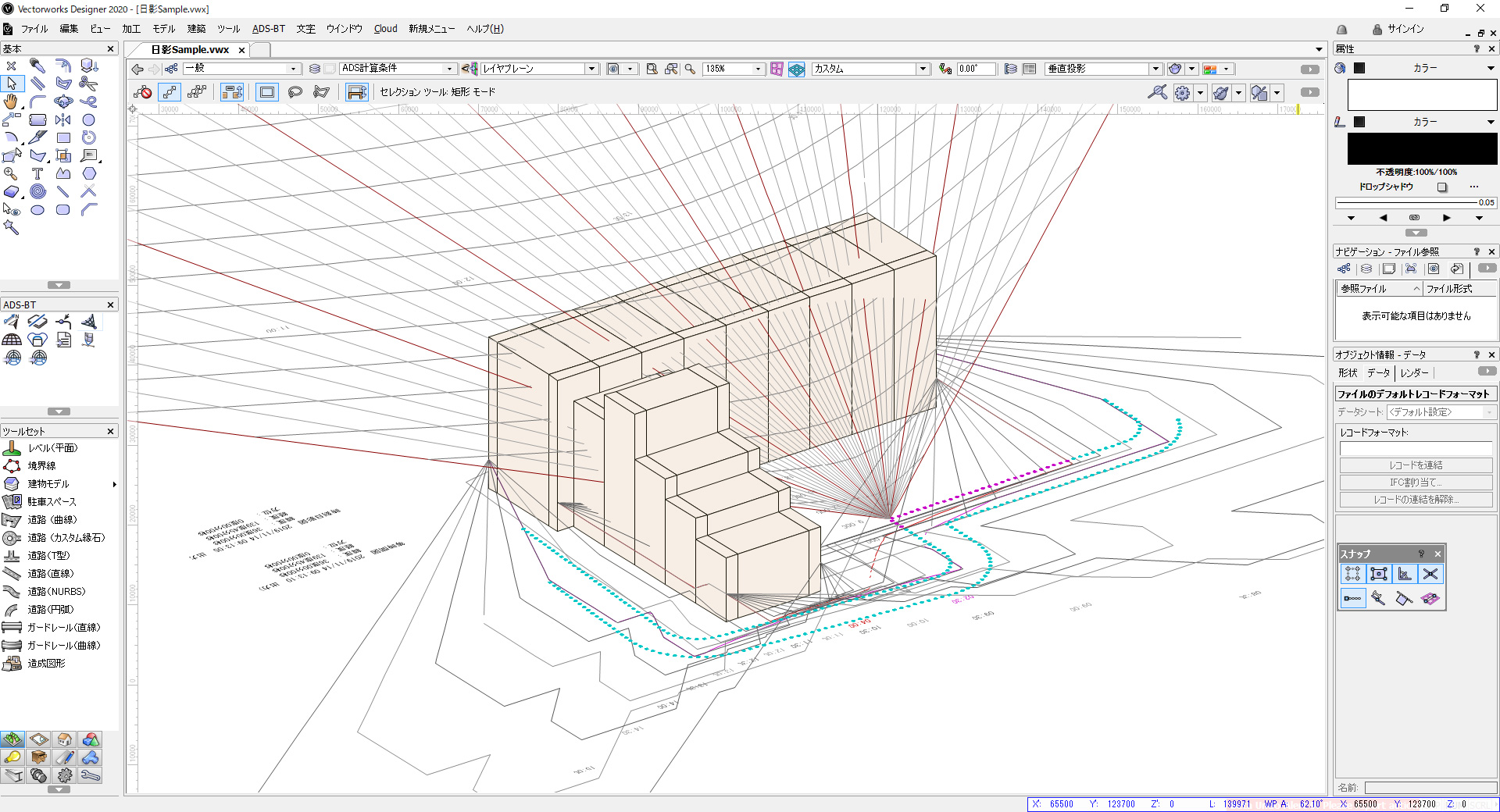Image resolution: width=1500 pixels, height=812 pixels.
Task: Toggle Snap to Grid in snap palette
Action: pos(1353,574)
